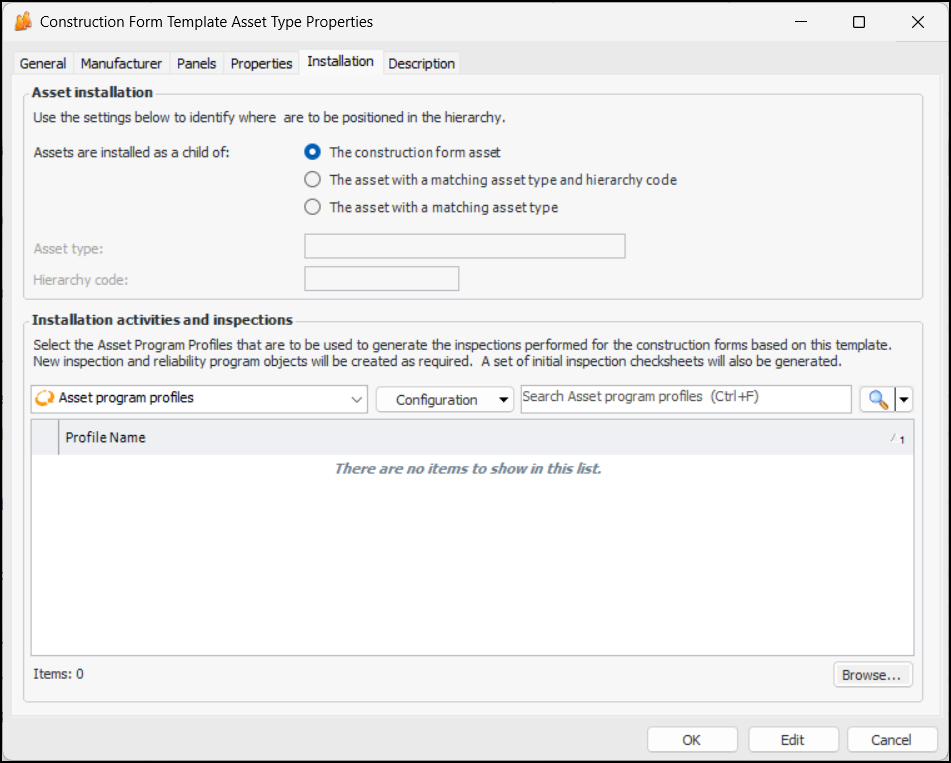Click the Edit button
The image size is (951, 763).
[792, 740]
